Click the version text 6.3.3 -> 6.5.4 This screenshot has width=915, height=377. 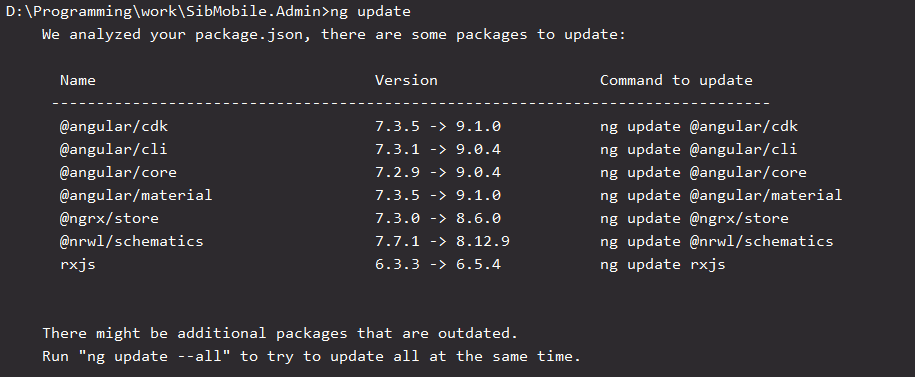pos(438,264)
